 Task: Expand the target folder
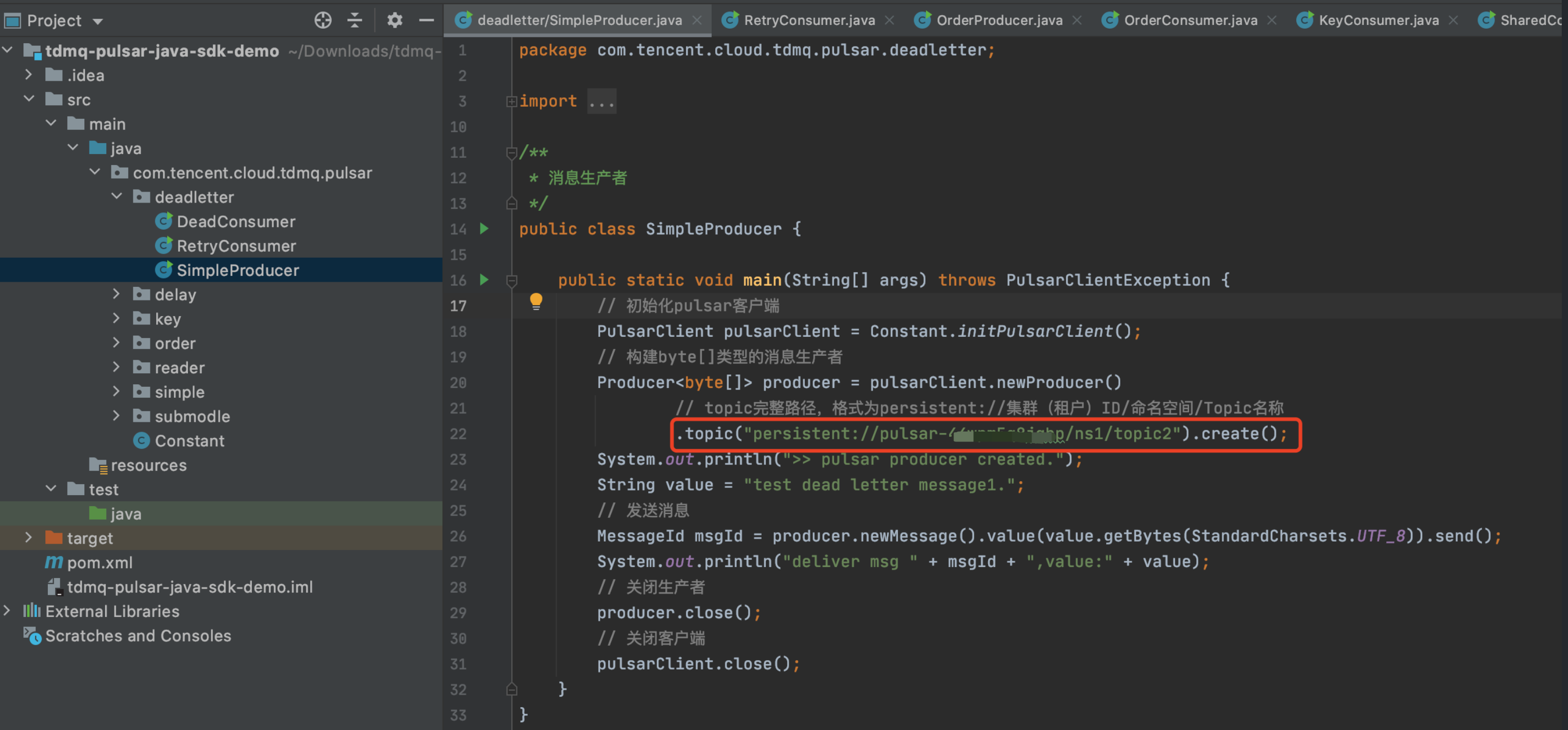tap(29, 537)
